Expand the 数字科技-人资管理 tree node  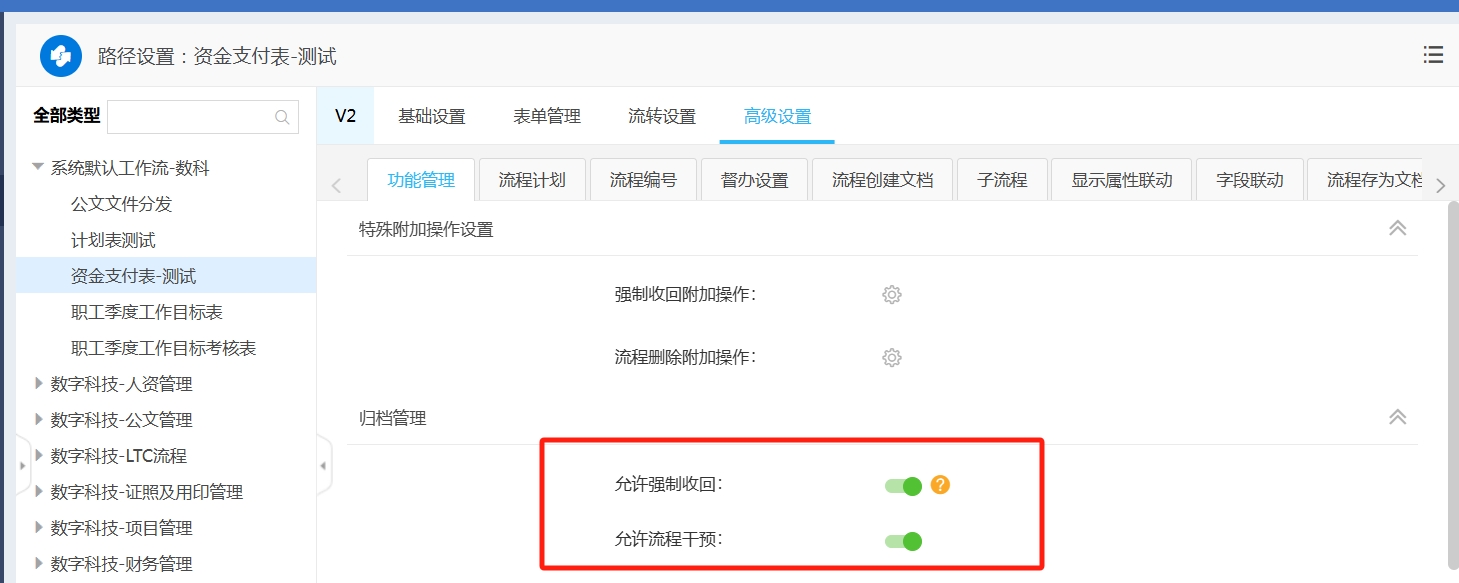[38, 383]
